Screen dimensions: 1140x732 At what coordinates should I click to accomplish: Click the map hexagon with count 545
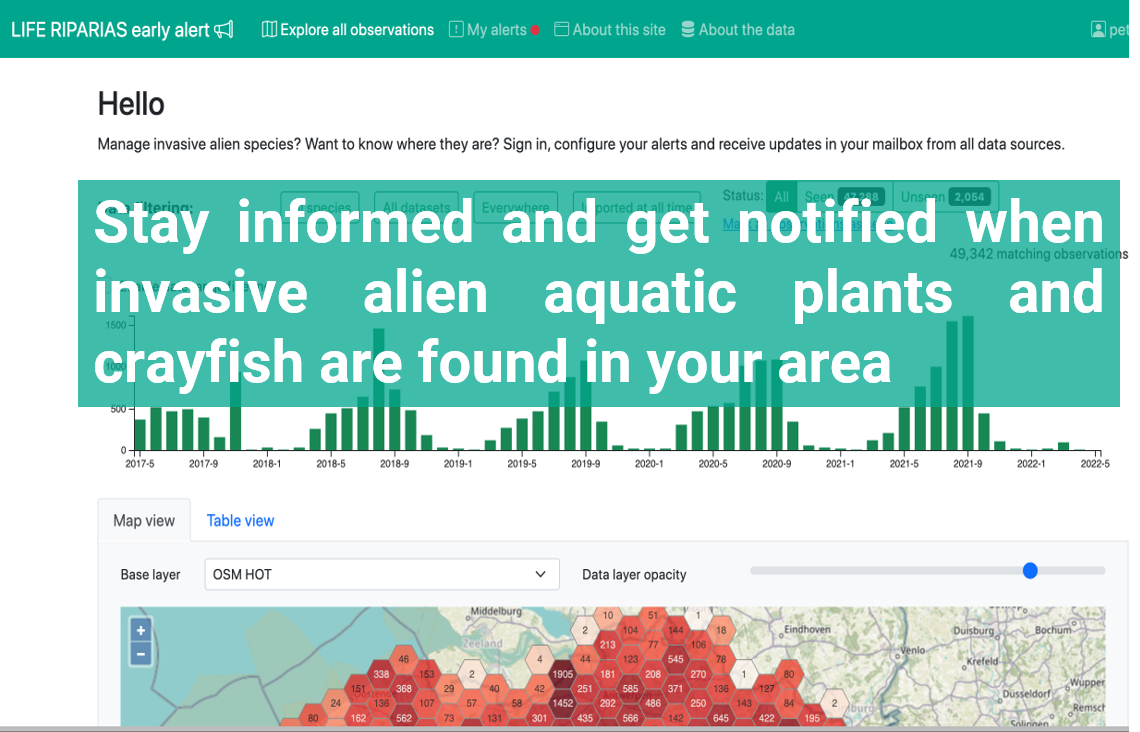(x=675, y=659)
